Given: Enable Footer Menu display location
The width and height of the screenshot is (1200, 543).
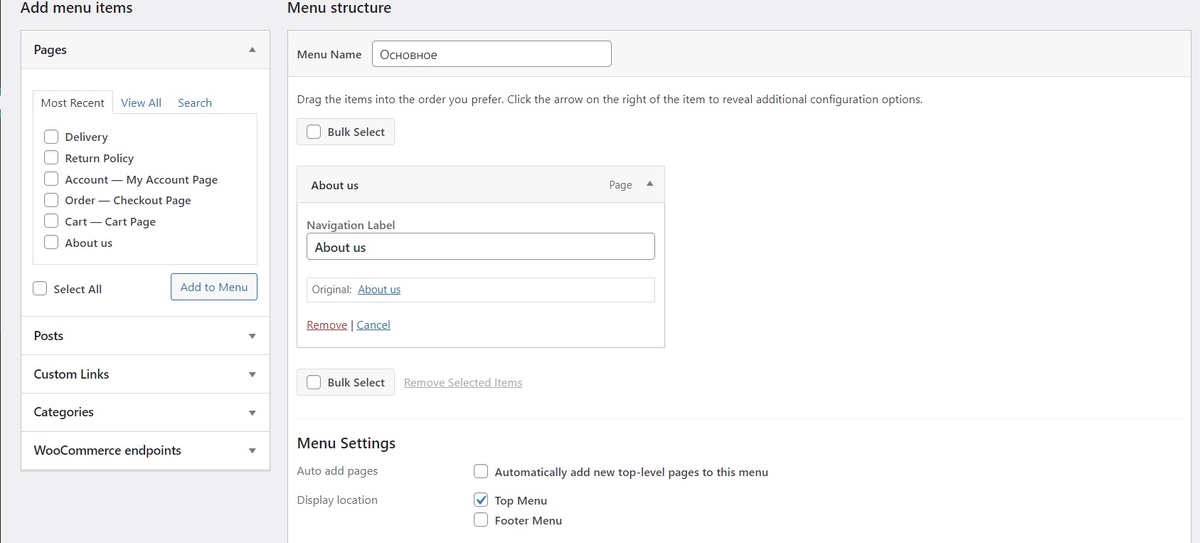Looking at the screenshot, I should pyautogui.click(x=481, y=520).
